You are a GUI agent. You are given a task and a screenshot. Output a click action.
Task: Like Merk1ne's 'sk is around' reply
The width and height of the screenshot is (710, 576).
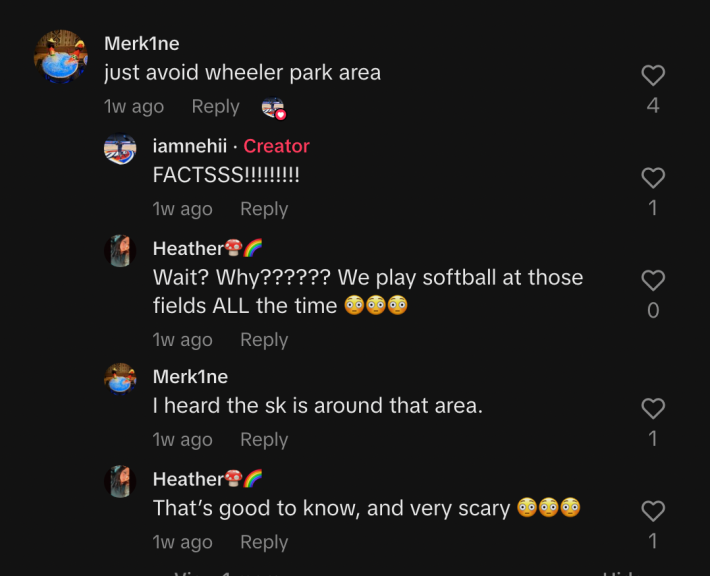click(653, 408)
